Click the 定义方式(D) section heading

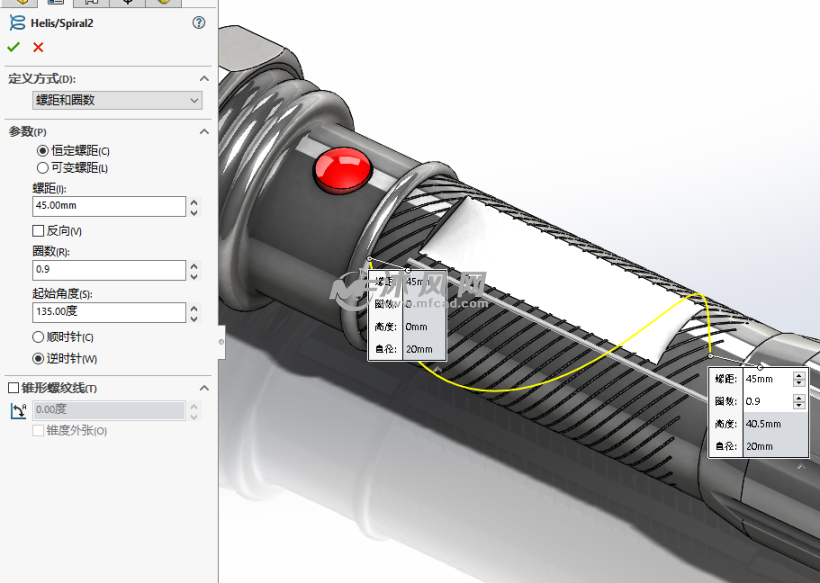42,79
